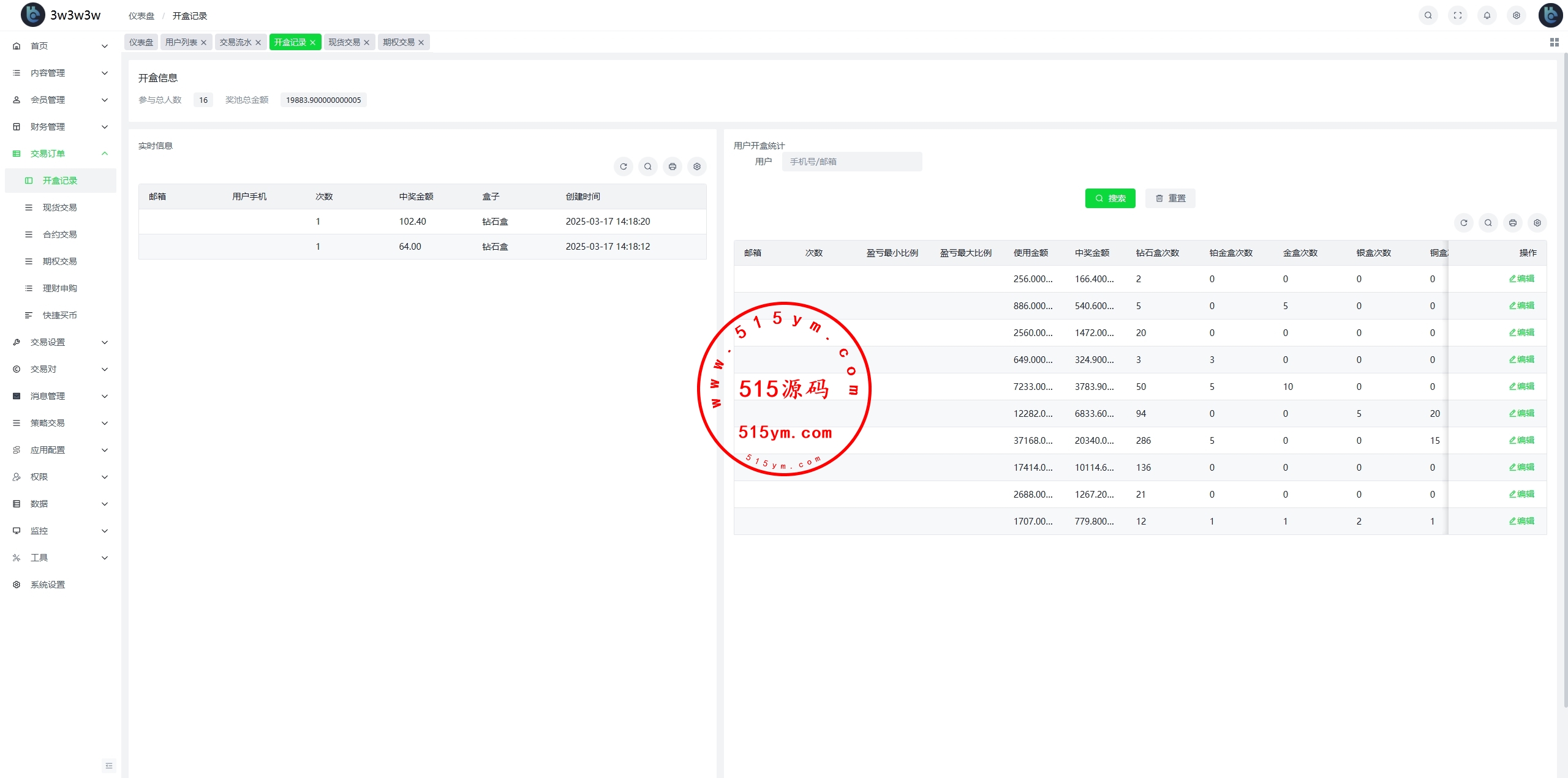Focus the 手机号/邮箱 user input field

coord(851,162)
